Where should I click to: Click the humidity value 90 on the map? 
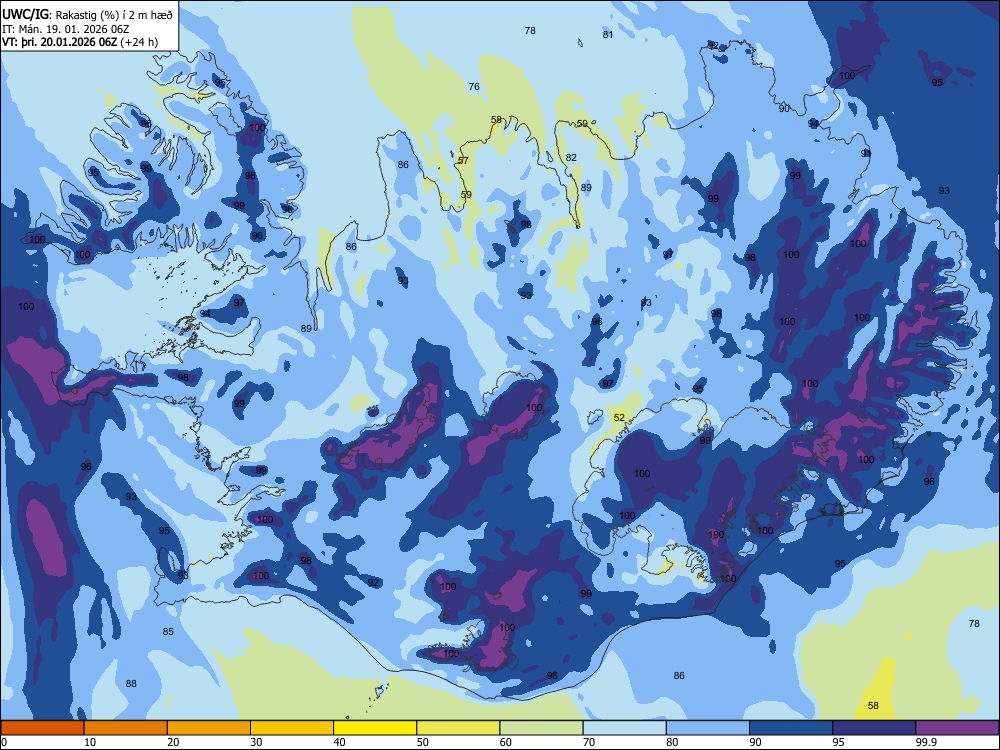(784, 108)
